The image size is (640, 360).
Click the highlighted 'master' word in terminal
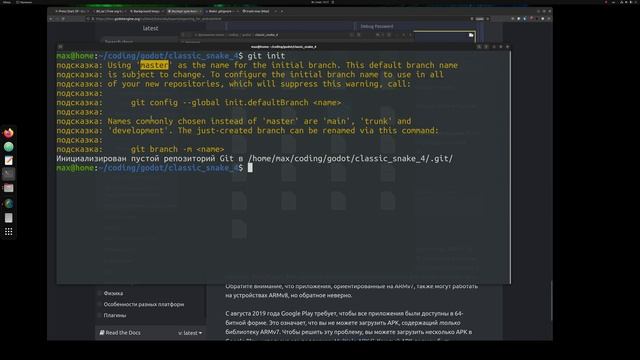(x=154, y=65)
